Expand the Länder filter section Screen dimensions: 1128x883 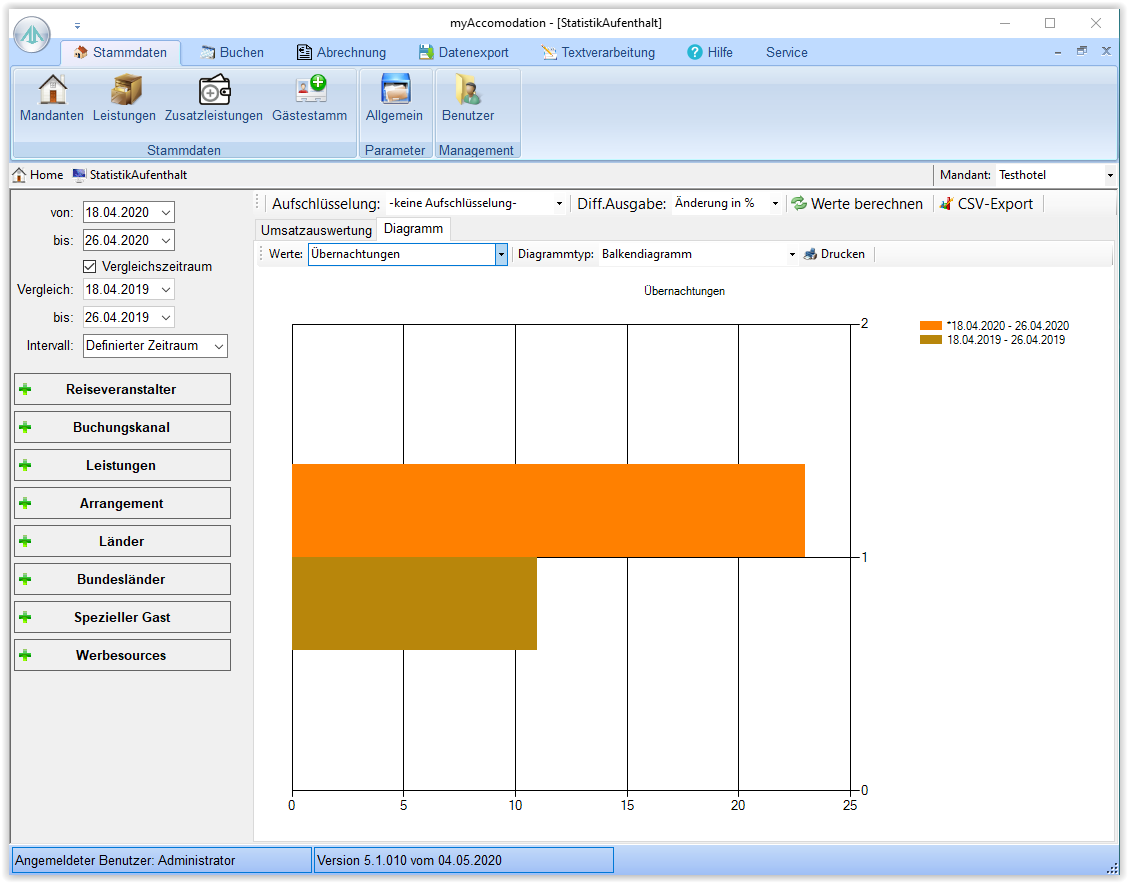coord(122,541)
